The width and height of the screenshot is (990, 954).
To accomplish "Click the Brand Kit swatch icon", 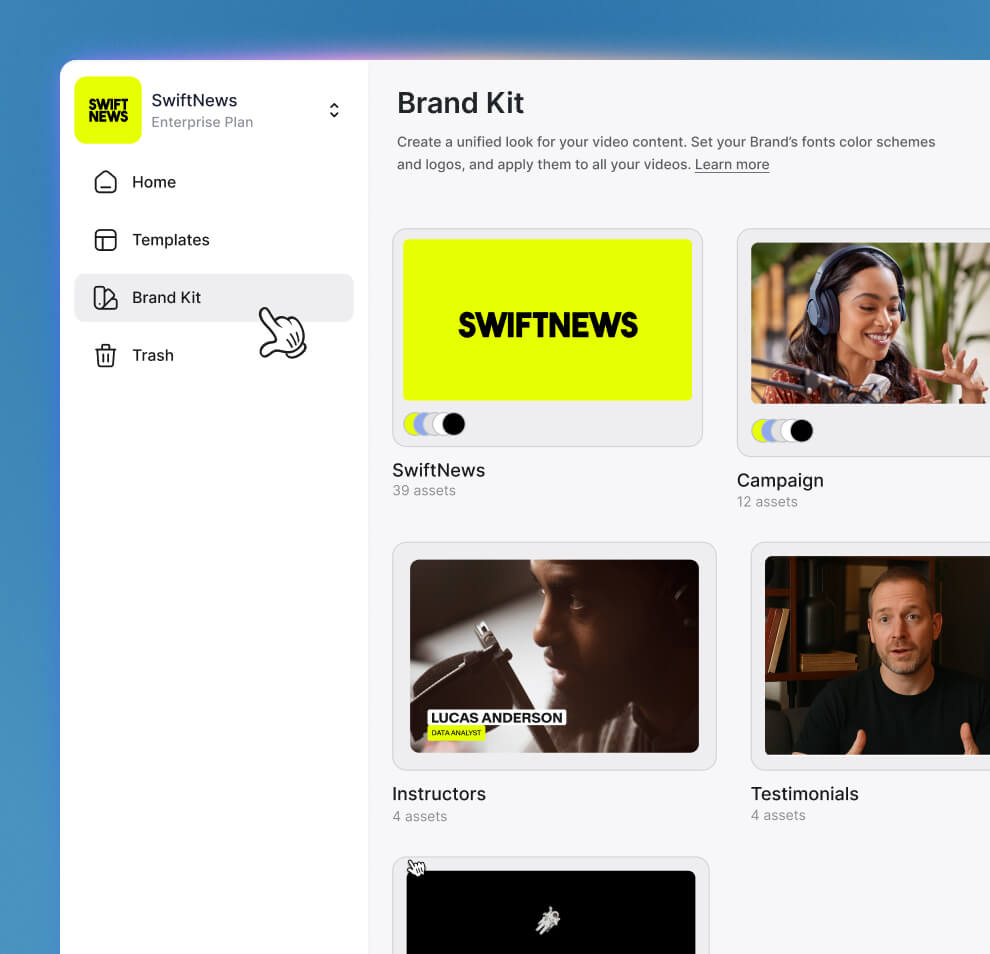I will (x=105, y=297).
